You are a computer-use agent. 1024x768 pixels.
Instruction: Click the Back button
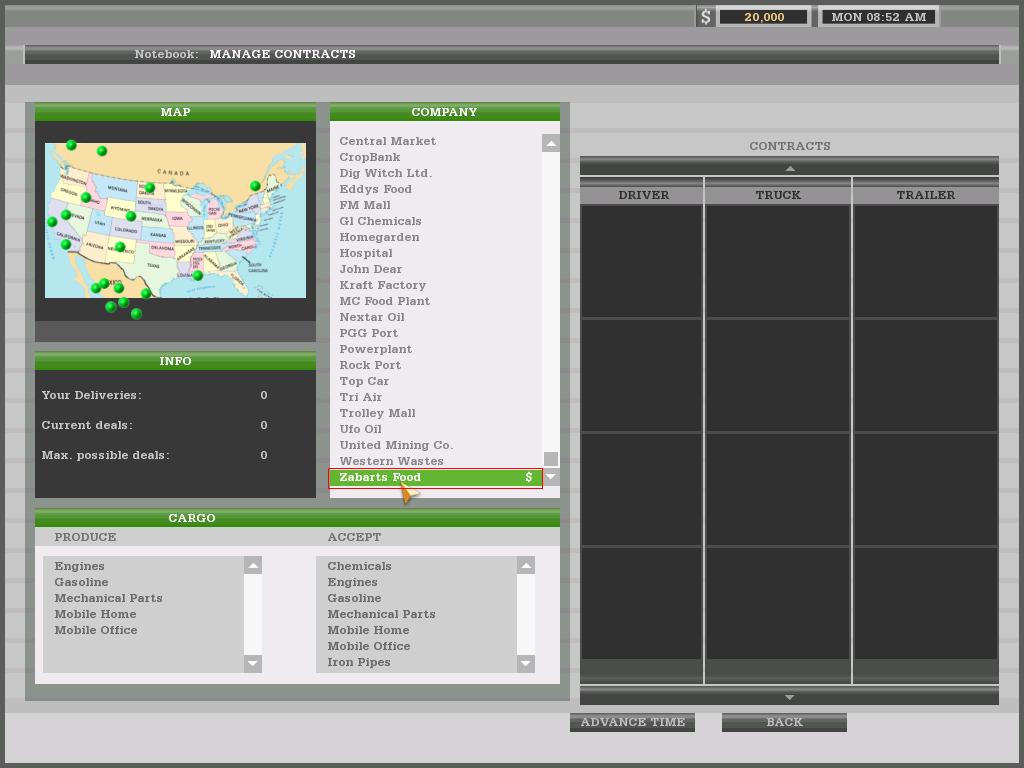click(x=784, y=722)
